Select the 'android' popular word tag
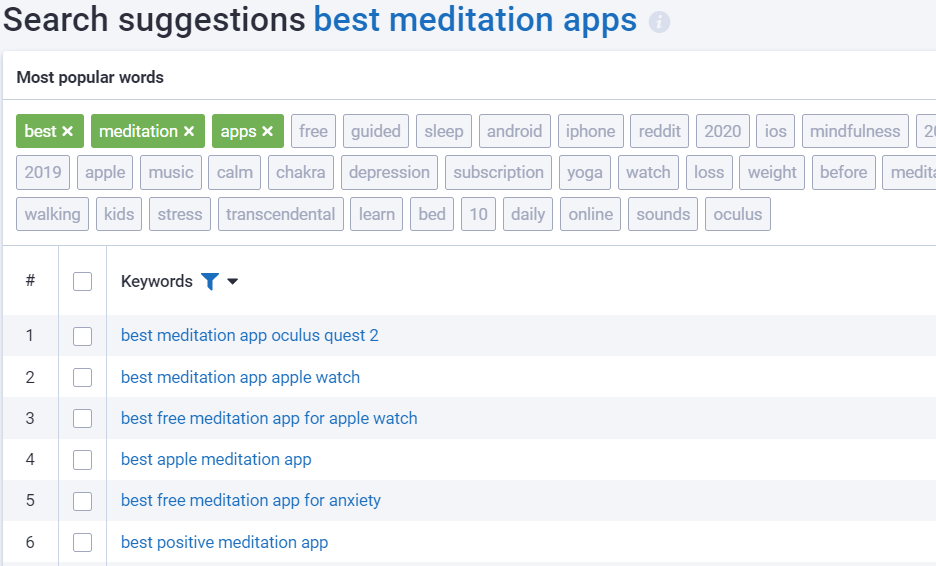Viewport: 936px width, 566px height. (514, 131)
